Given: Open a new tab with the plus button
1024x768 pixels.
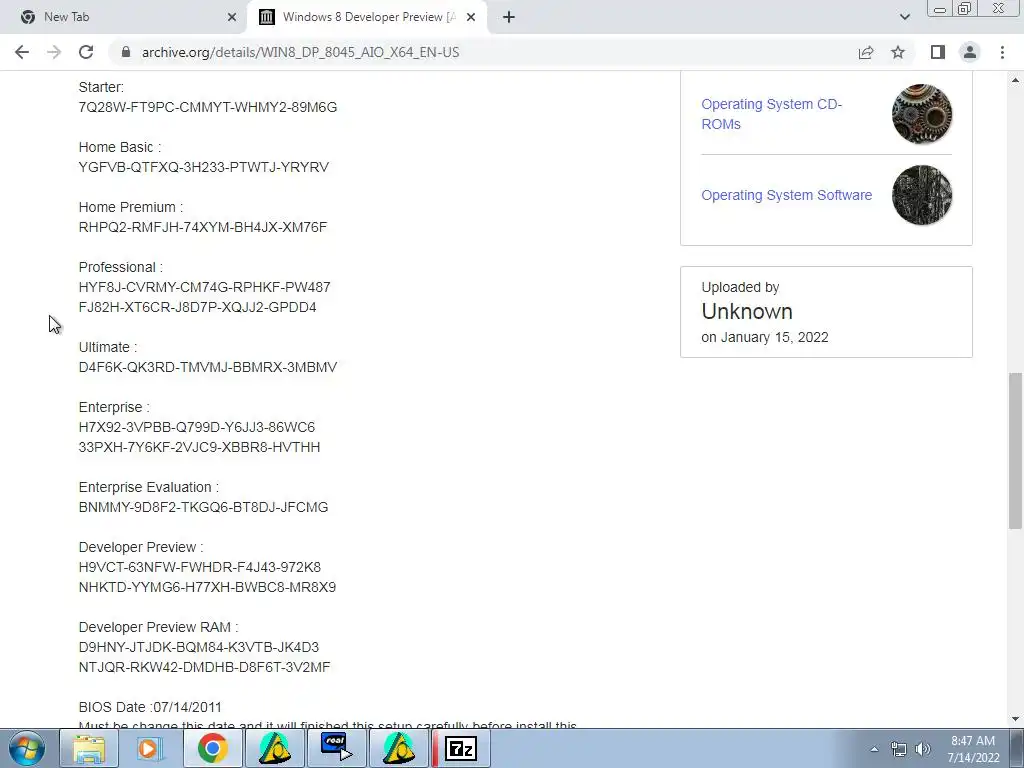Looking at the screenshot, I should (509, 17).
